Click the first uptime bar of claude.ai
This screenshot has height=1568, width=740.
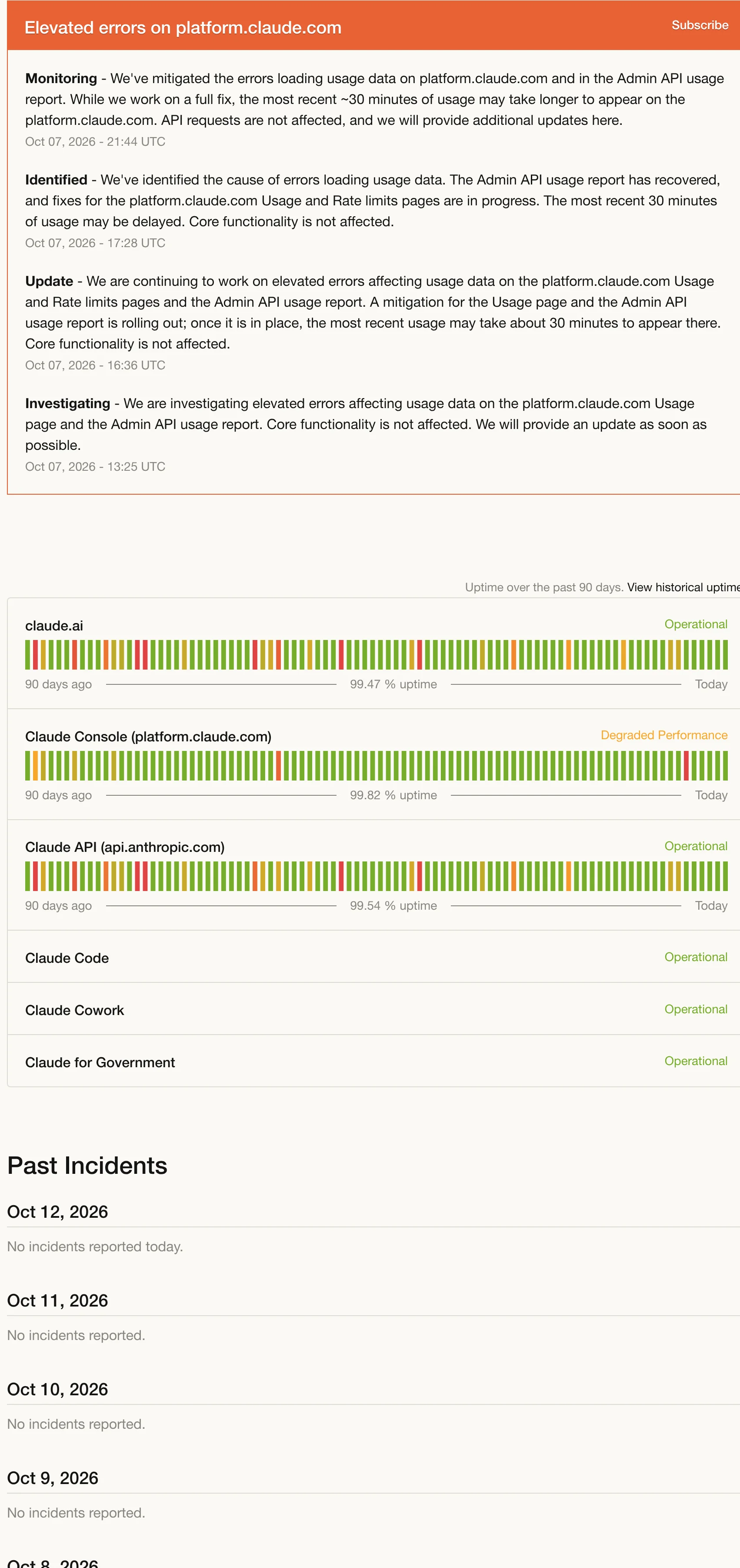click(x=27, y=654)
